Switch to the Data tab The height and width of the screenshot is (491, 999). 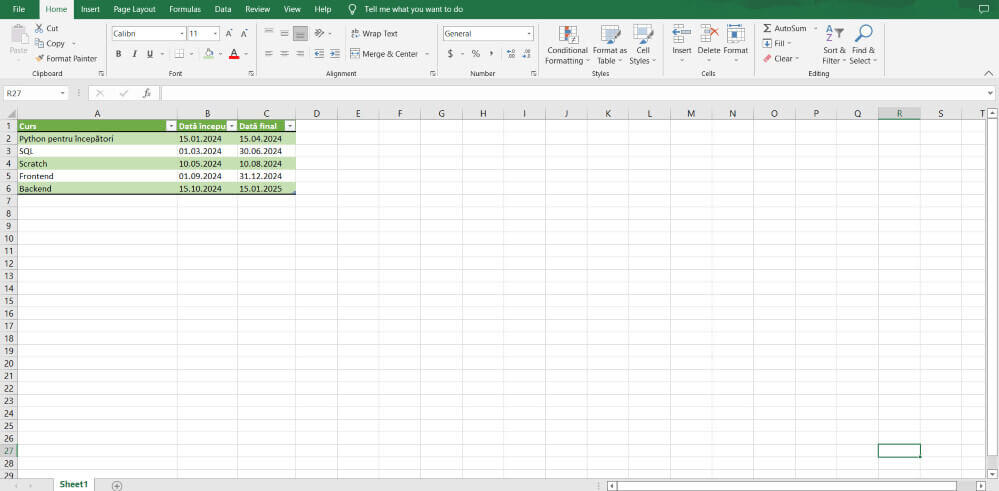coord(223,10)
